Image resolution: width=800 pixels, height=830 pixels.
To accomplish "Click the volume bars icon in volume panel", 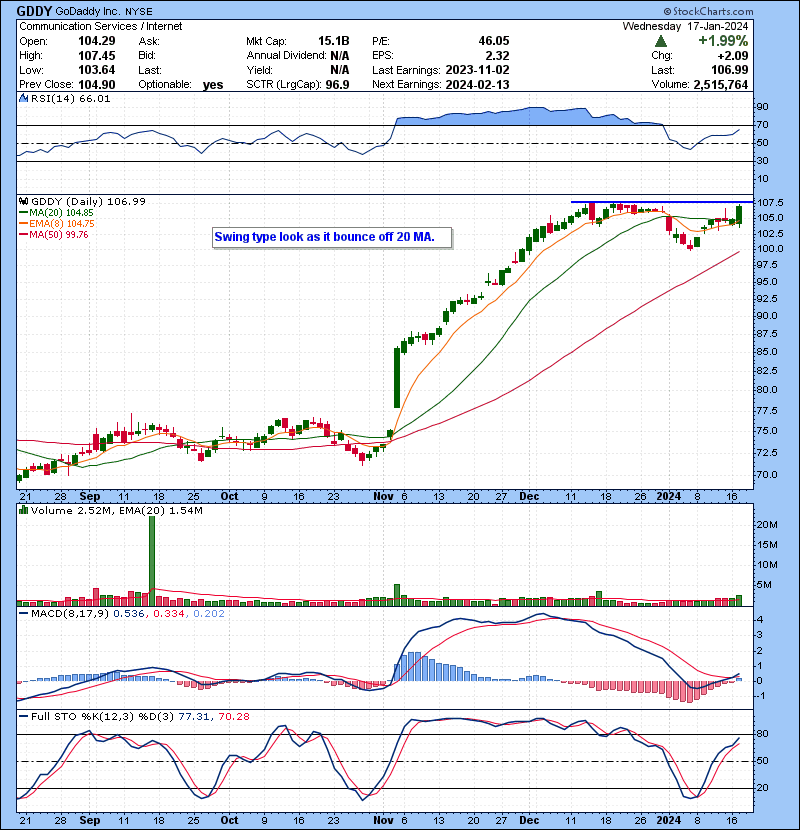I will (x=23, y=510).
